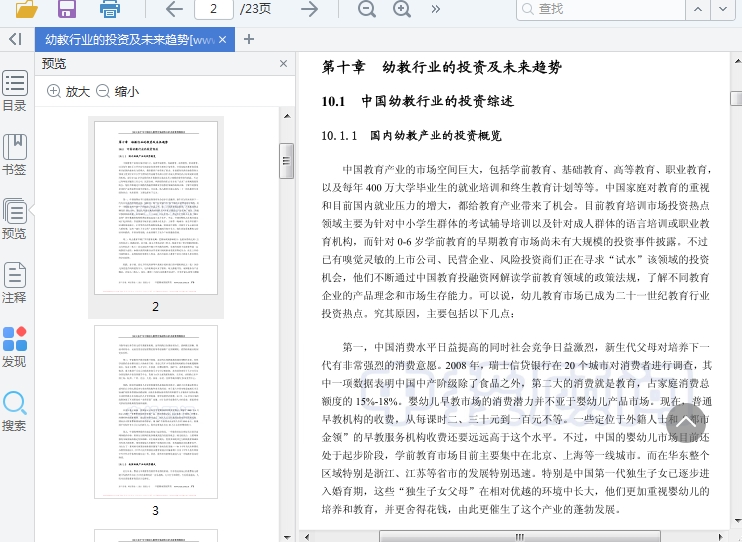Open the 注释 annotations sidebar panel
742x542 pixels.
tap(14, 283)
